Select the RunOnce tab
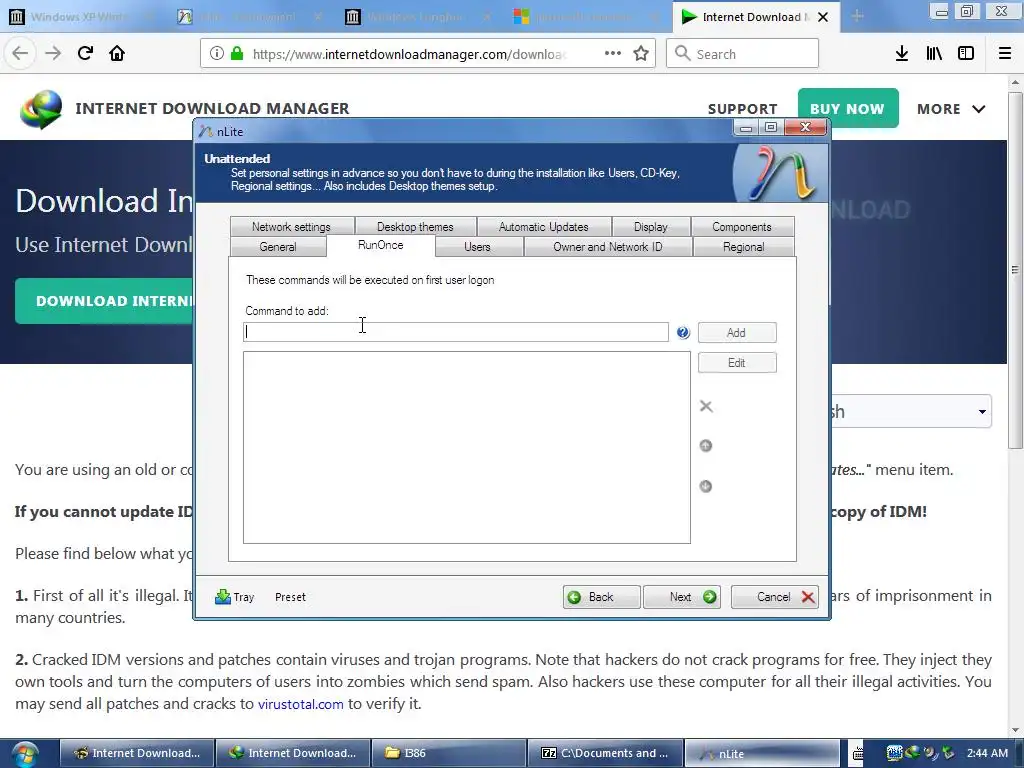The width and height of the screenshot is (1024, 768). [381, 245]
